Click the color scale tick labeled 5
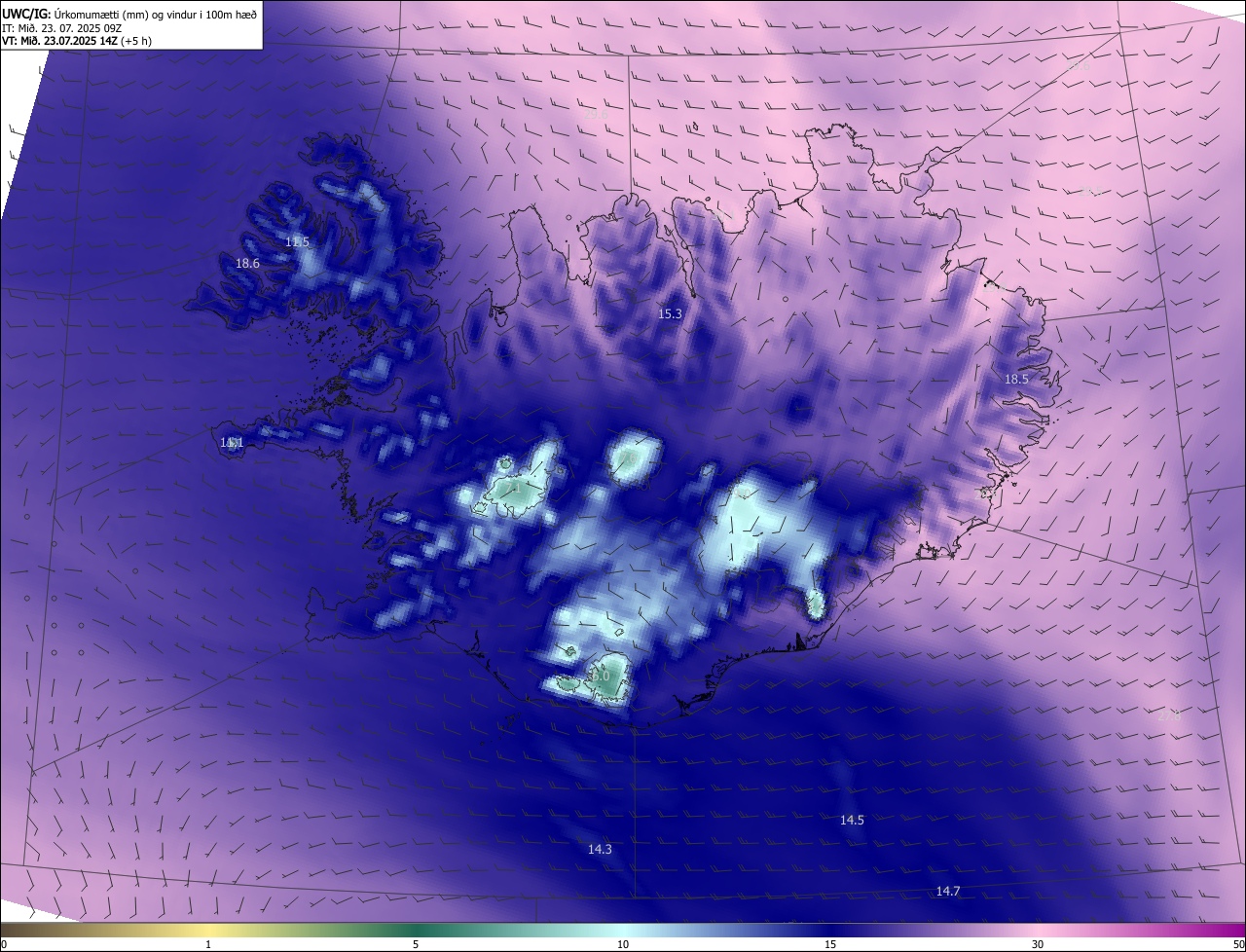The width and height of the screenshot is (1246, 952). 416,944
